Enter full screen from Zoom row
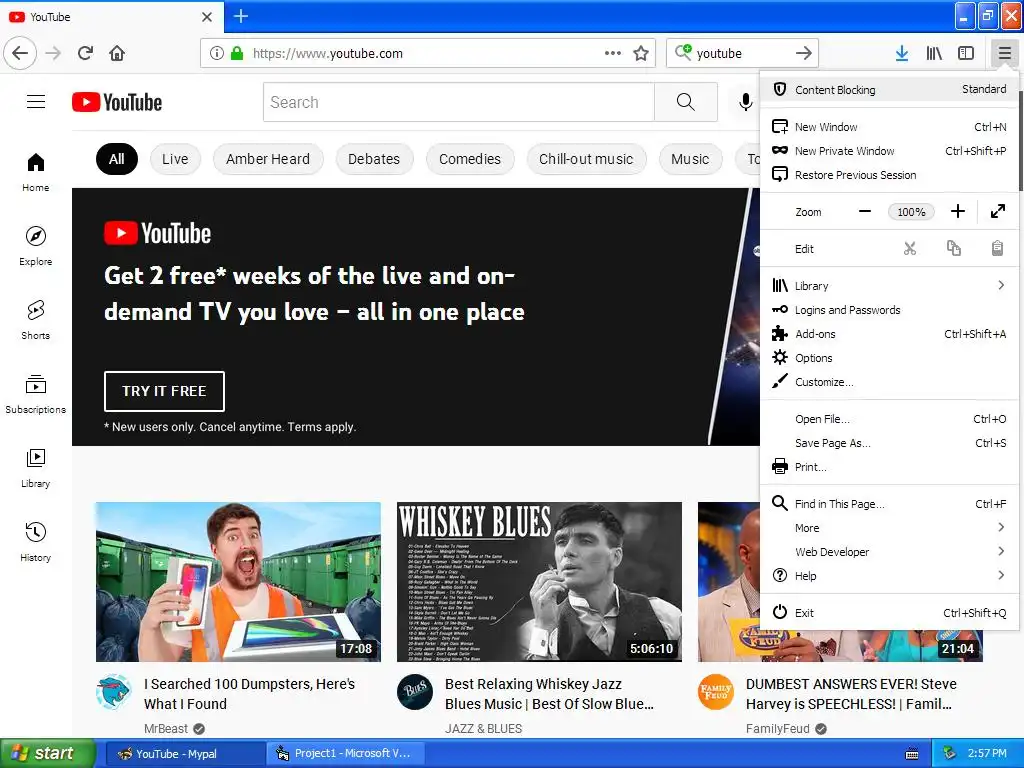The image size is (1024, 768). pos(997,212)
